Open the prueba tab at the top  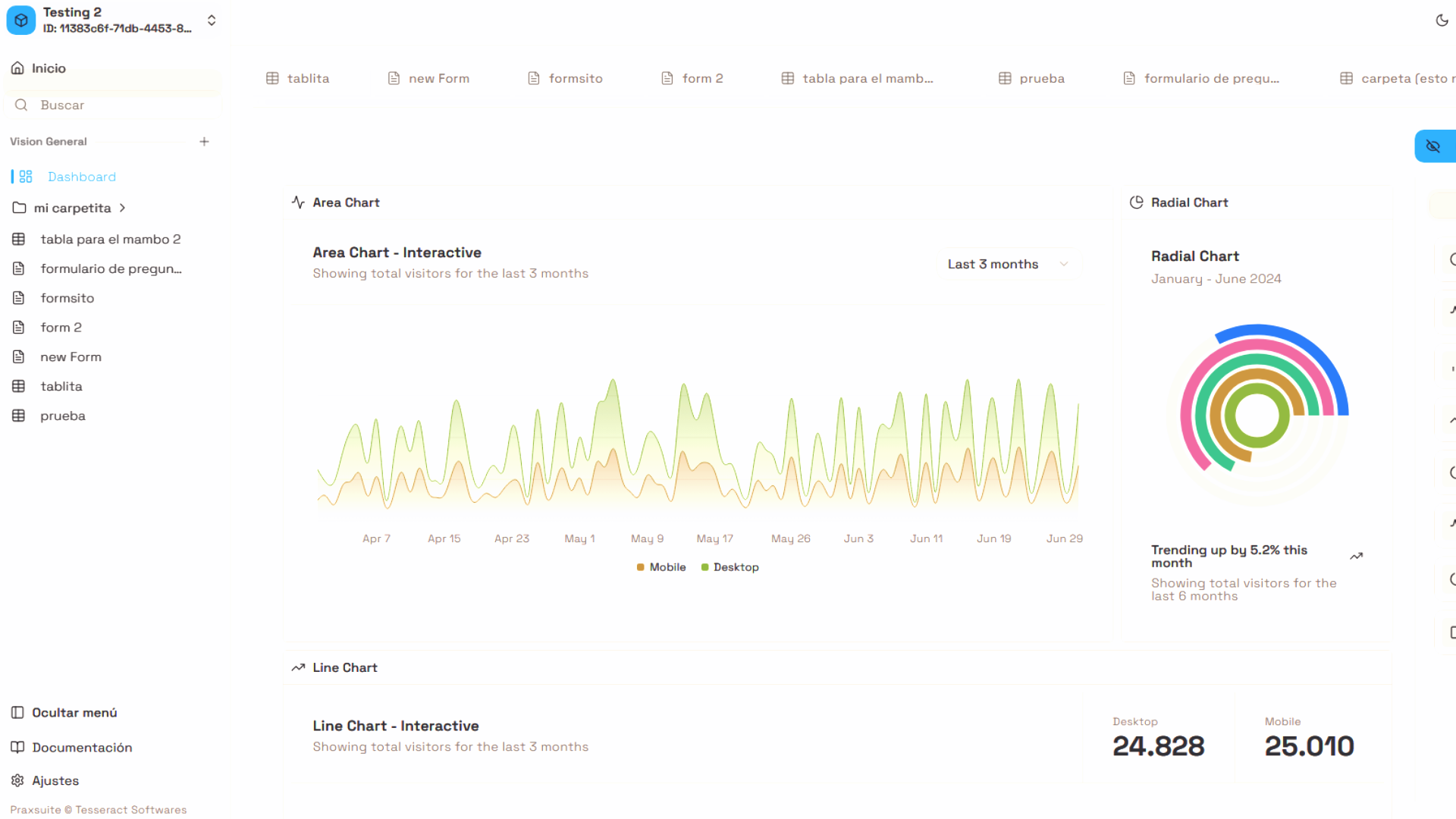click(x=1031, y=78)
